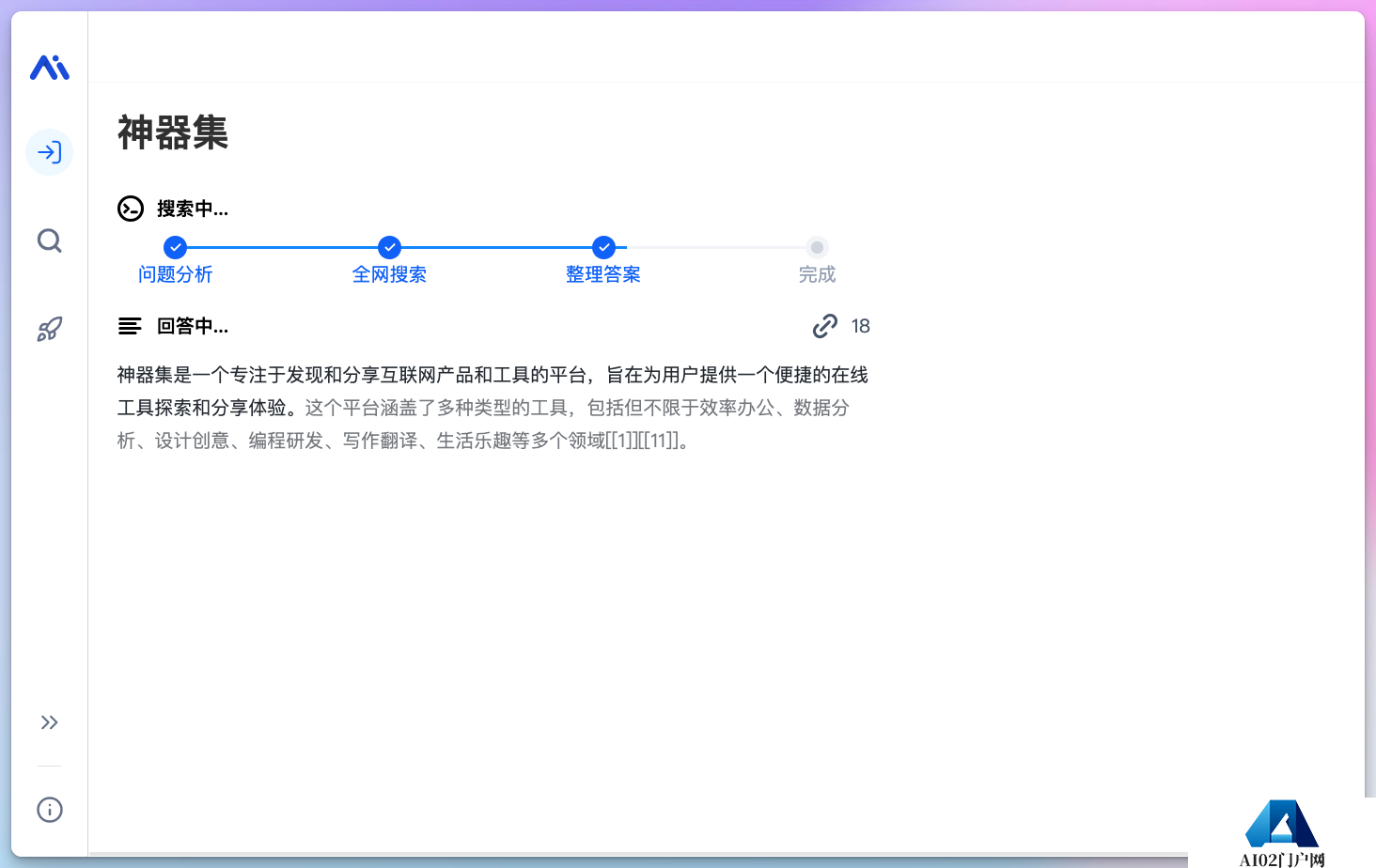Click the 问题分析 label
1376x868 pixels.
pos(175,274)
